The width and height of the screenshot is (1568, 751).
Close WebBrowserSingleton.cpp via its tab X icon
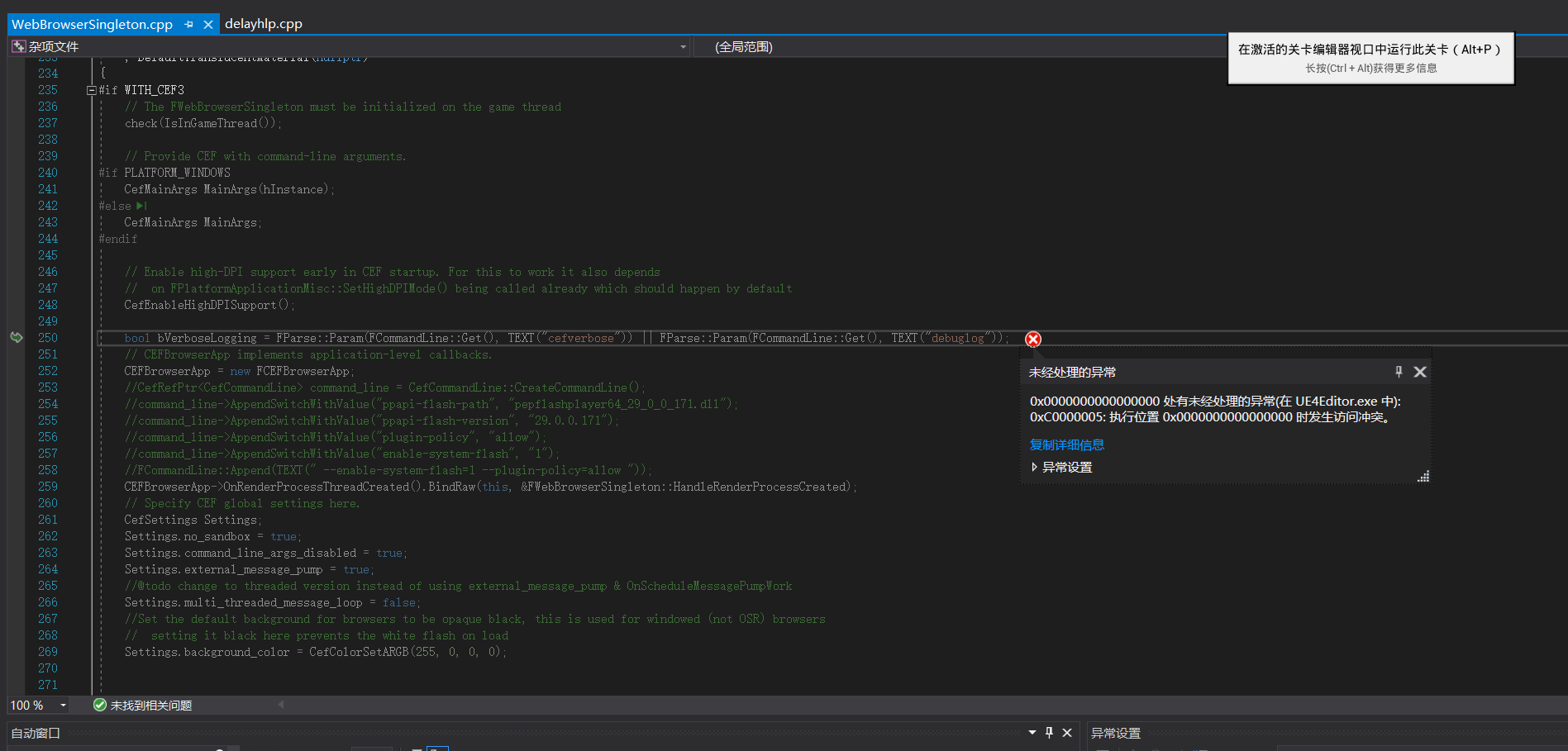coord(208,24)
